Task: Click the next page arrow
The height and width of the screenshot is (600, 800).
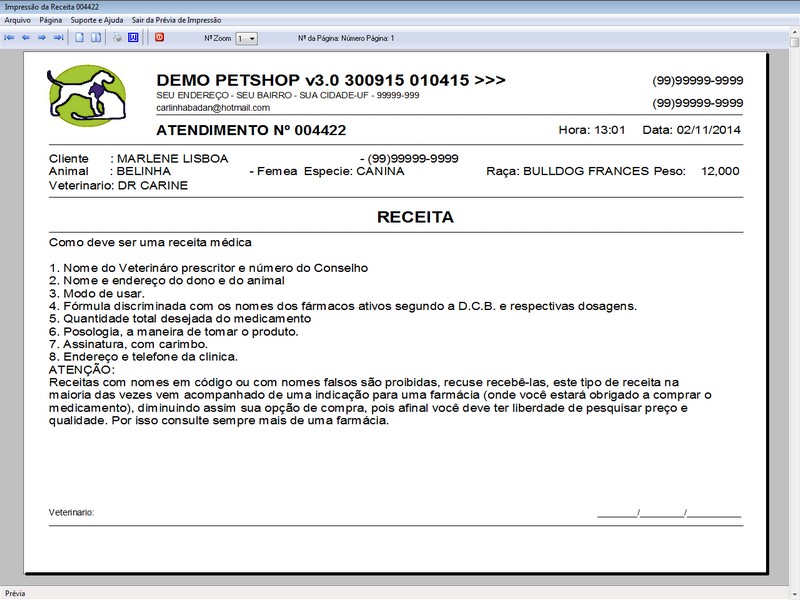Action: (x=42, y=38)
